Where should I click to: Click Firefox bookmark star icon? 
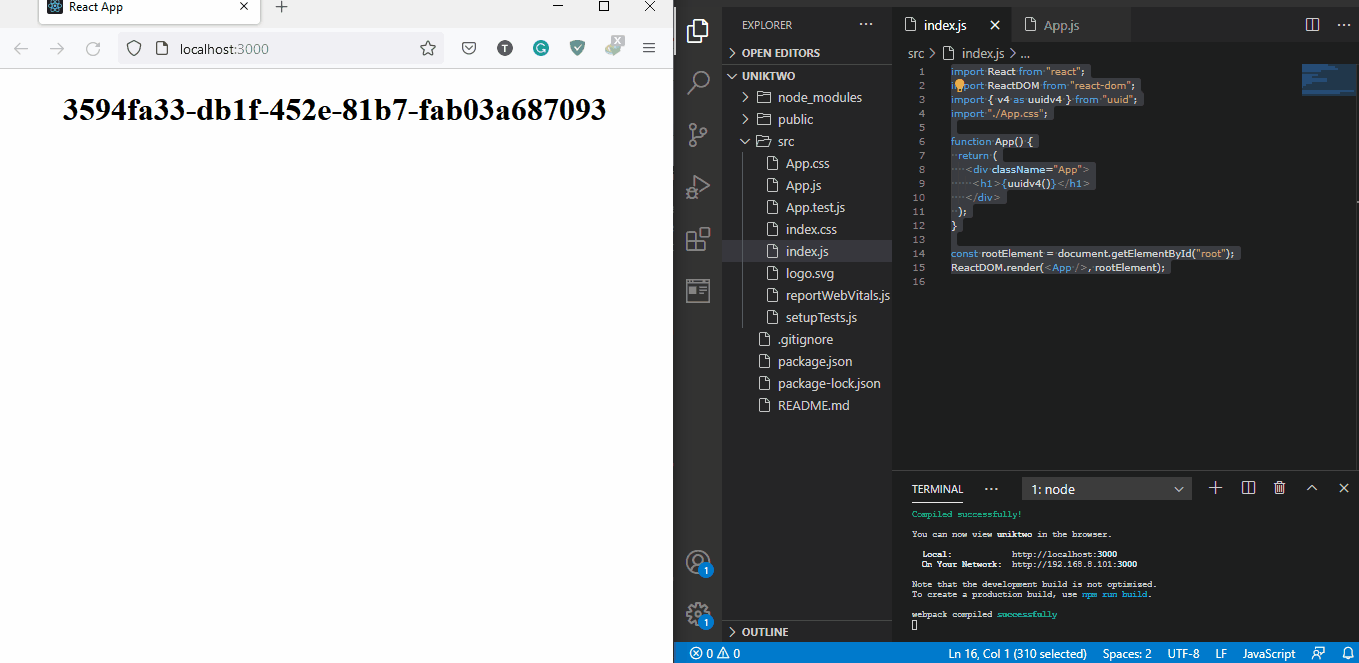pyautogui.click(x=428, y=48)
